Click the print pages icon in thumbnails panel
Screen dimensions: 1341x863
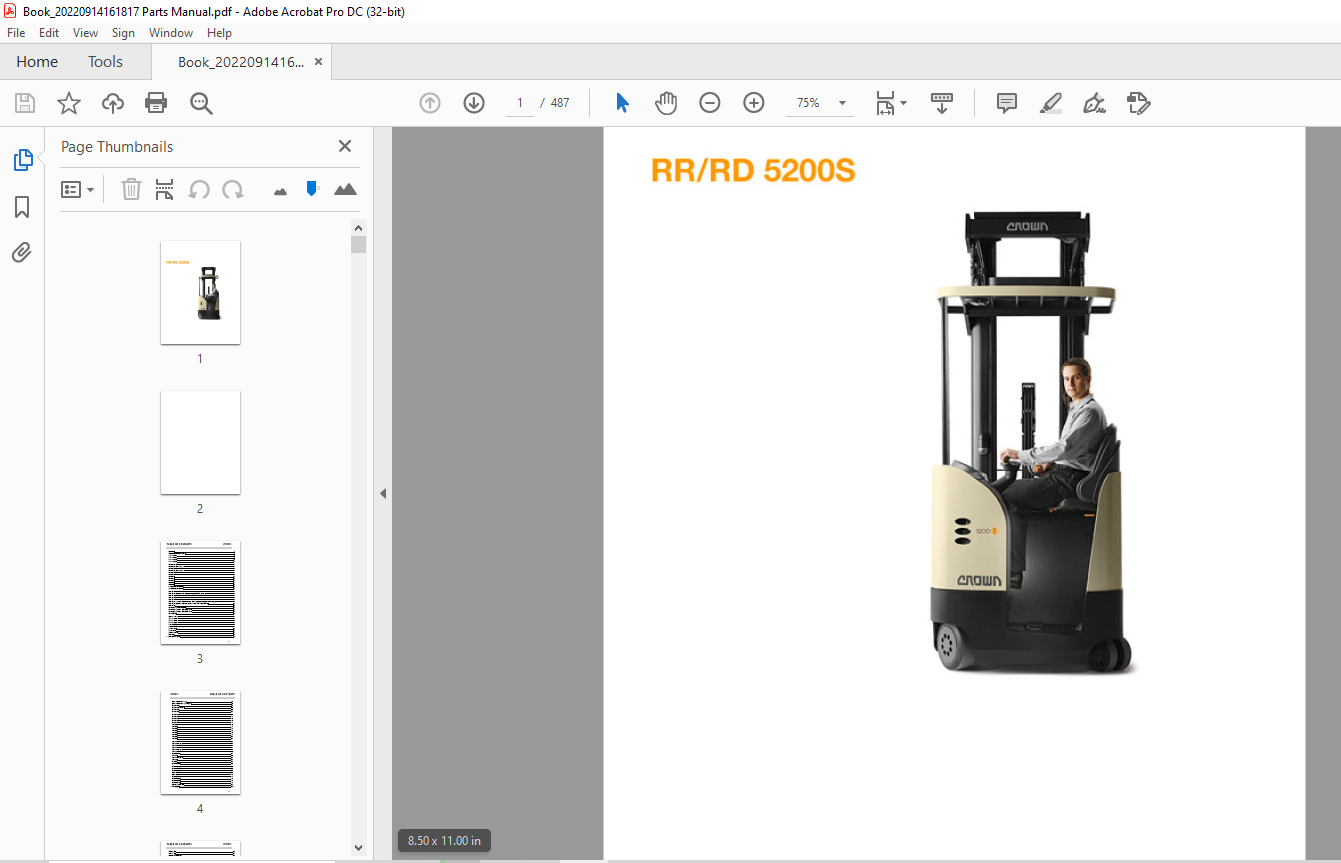pos(165,189)
